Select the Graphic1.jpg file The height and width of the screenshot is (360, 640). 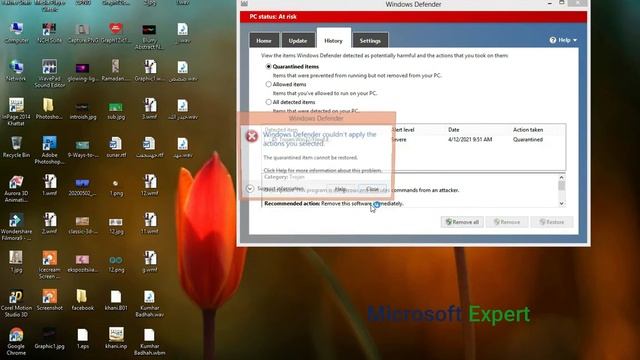(49, 338)
